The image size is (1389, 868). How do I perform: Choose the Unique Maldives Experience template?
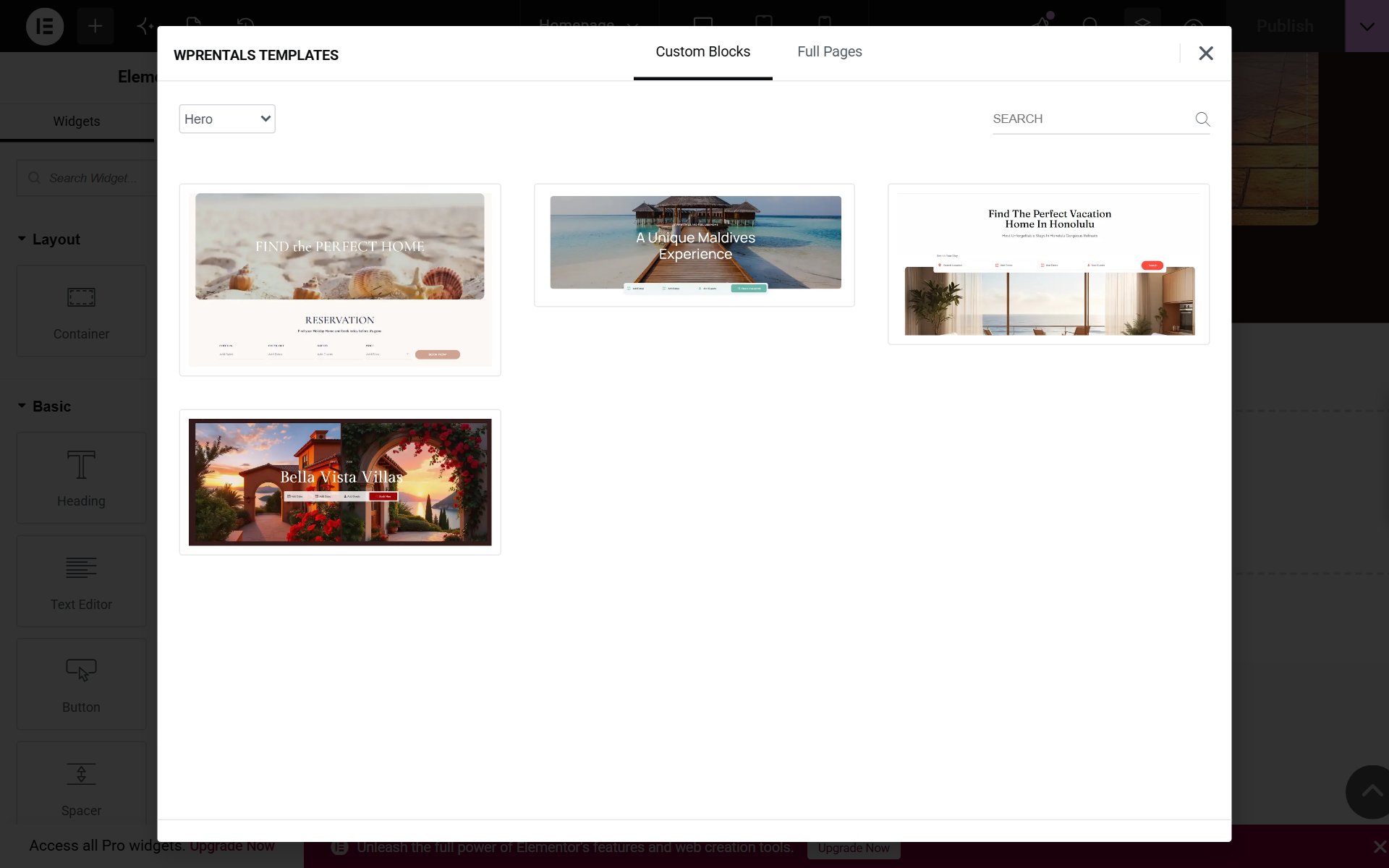pyautogui.click(x=694, y=244)
